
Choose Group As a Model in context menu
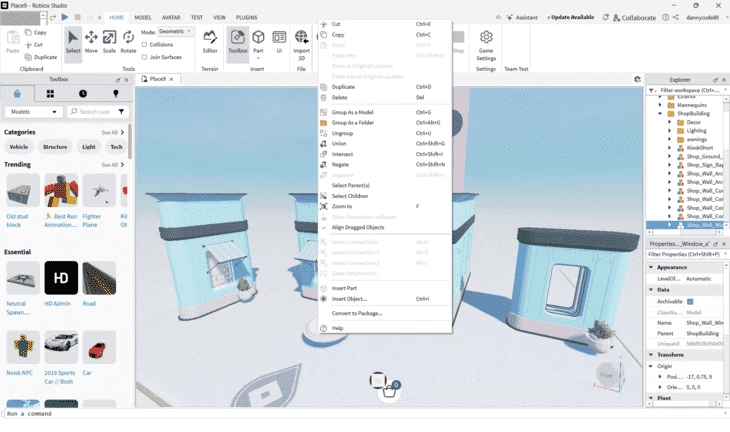(x=385, y=112)
